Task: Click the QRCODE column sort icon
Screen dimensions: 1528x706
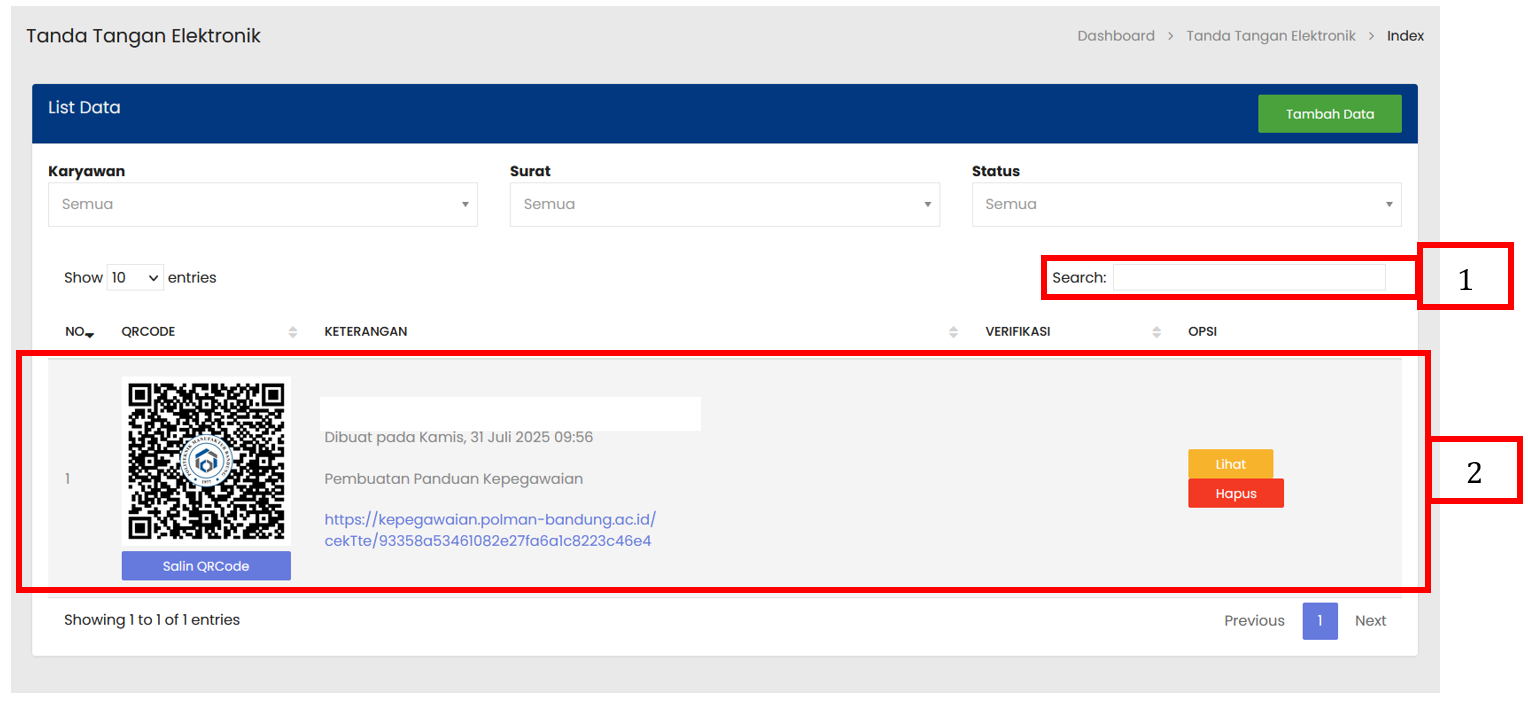Action: click(x=293, y=332)
